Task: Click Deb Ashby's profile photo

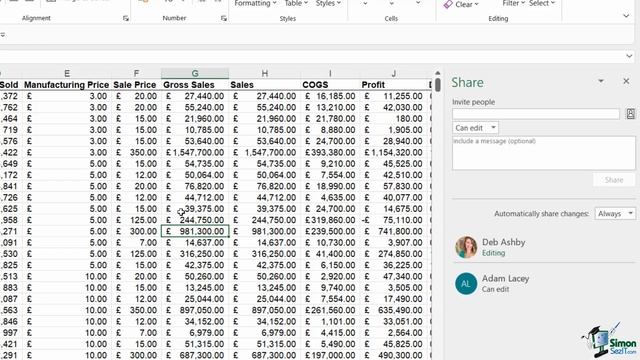Action: (466, 247)
